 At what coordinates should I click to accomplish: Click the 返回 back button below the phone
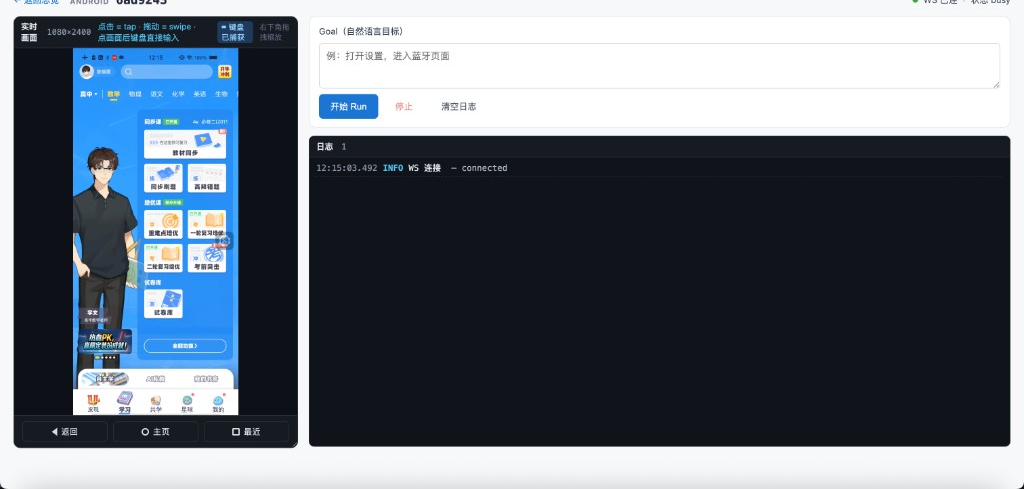pyautogui.click(x=65, y=432)
